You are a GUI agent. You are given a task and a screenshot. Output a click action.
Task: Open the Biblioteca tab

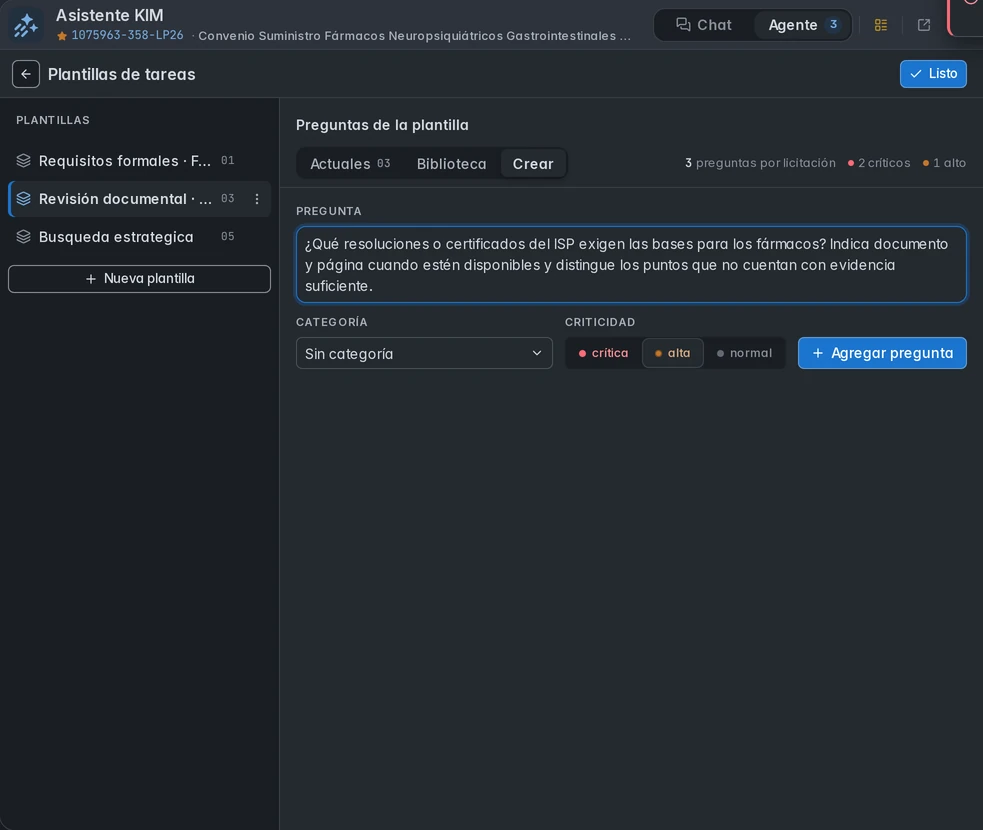[451, 164]
